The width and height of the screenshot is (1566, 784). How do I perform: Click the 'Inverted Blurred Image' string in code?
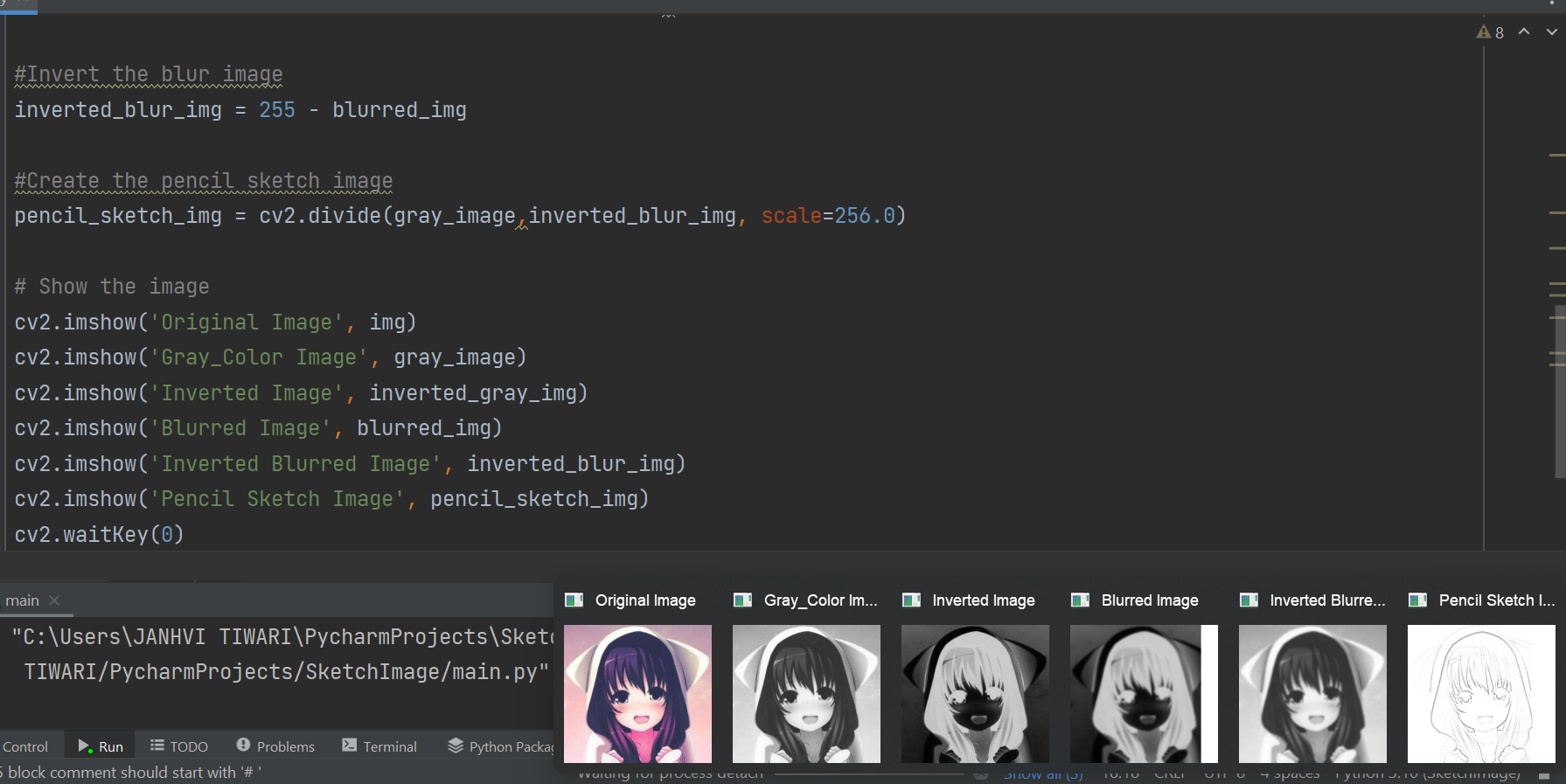pyautogui.click(x=296, y=464)
